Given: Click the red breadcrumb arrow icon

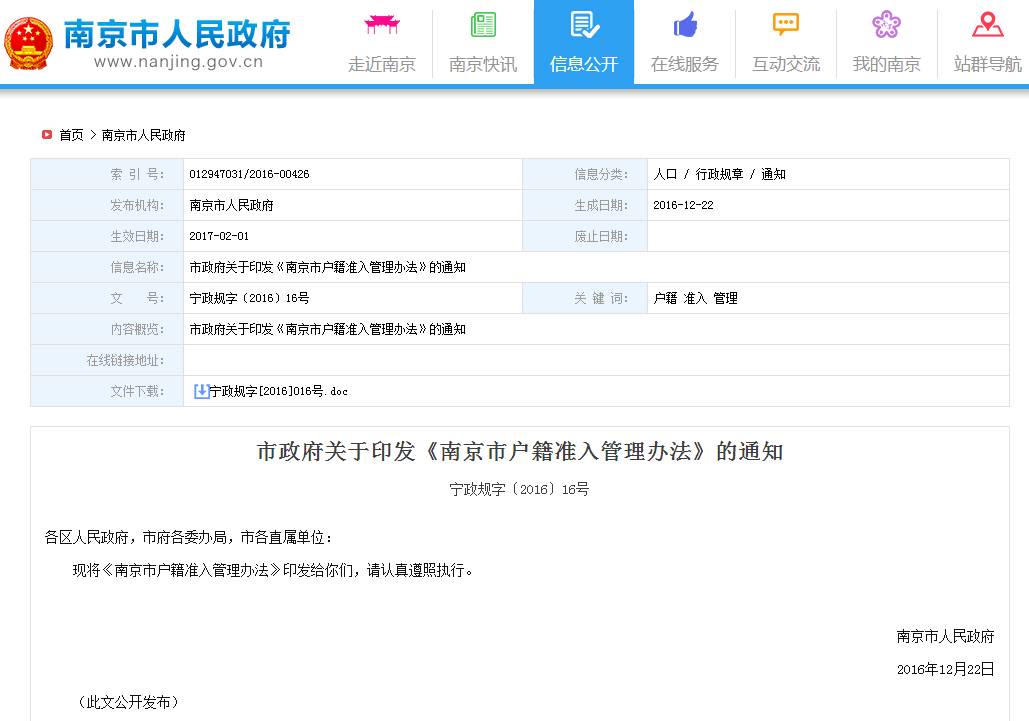Looking at the screenshot, I should [x=47, y=134].
